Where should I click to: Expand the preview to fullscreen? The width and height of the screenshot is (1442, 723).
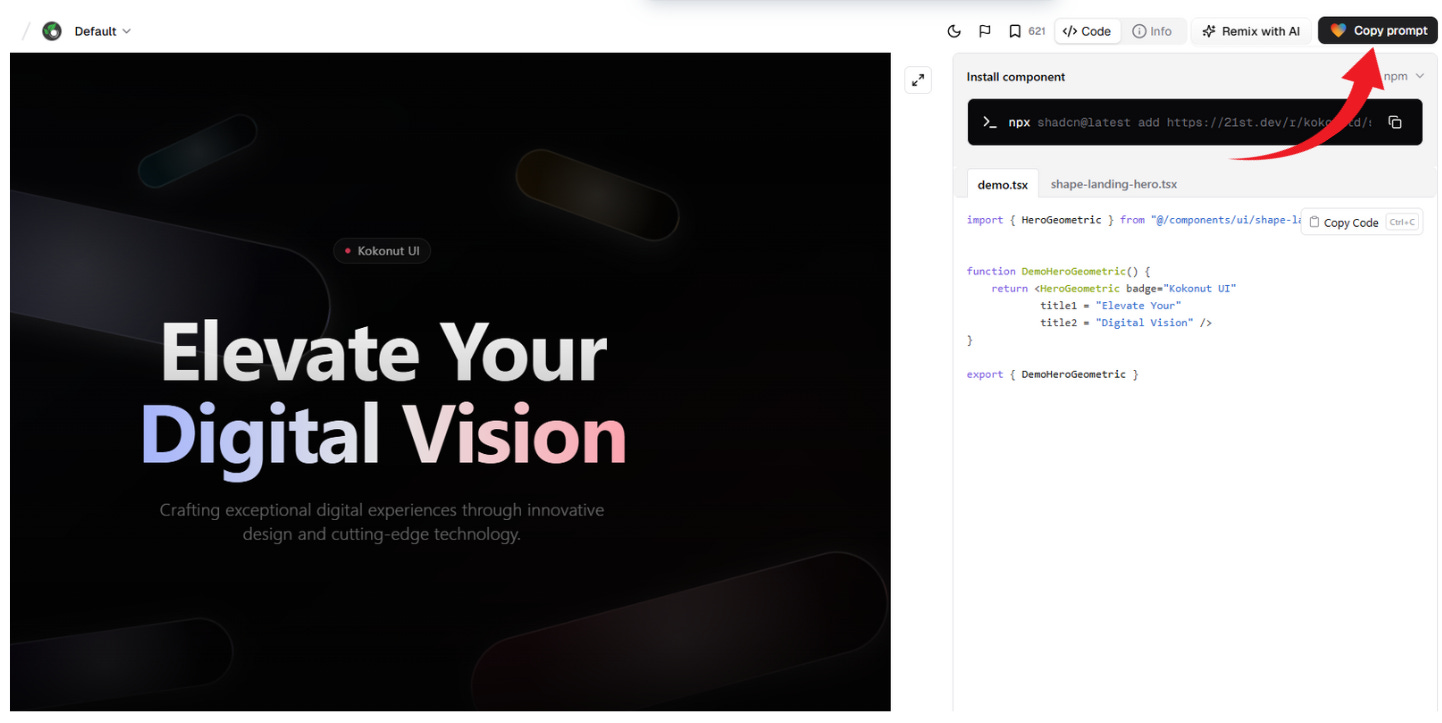click(x=918, y=80)
